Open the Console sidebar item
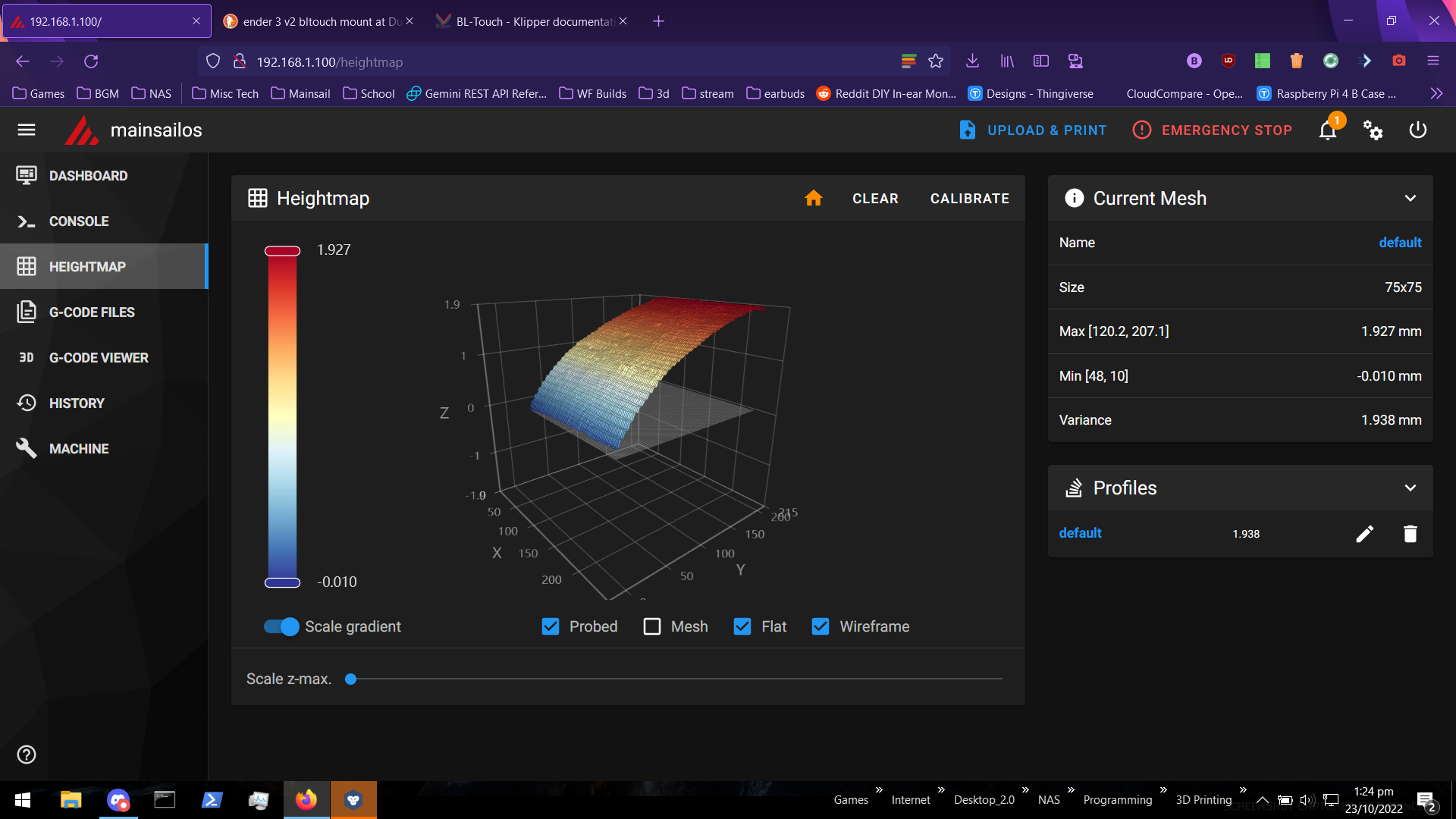The height and width of the screenshot is (819, 1456). coord(78,221)
